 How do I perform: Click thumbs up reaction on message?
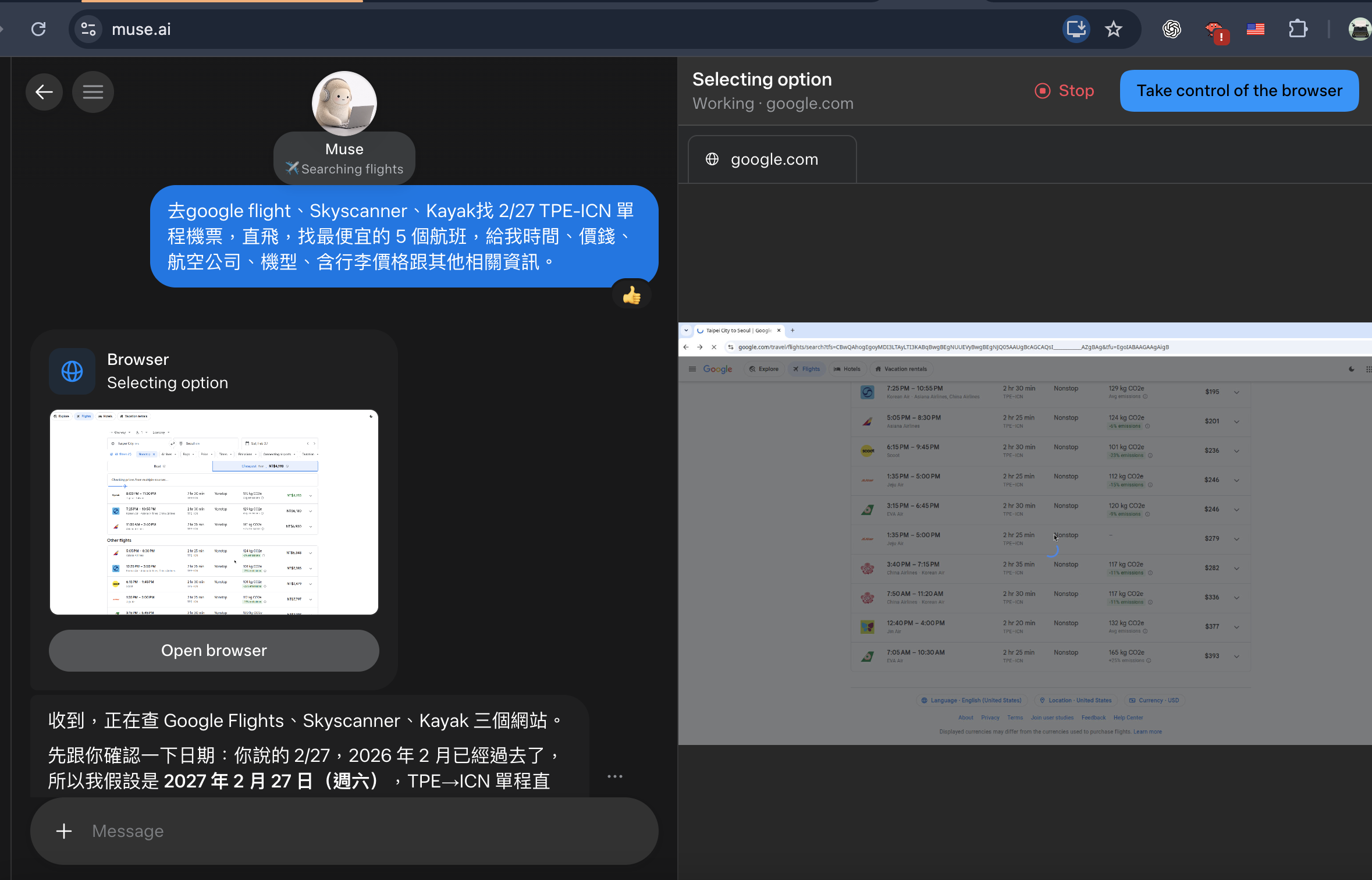tap(631, 296)
